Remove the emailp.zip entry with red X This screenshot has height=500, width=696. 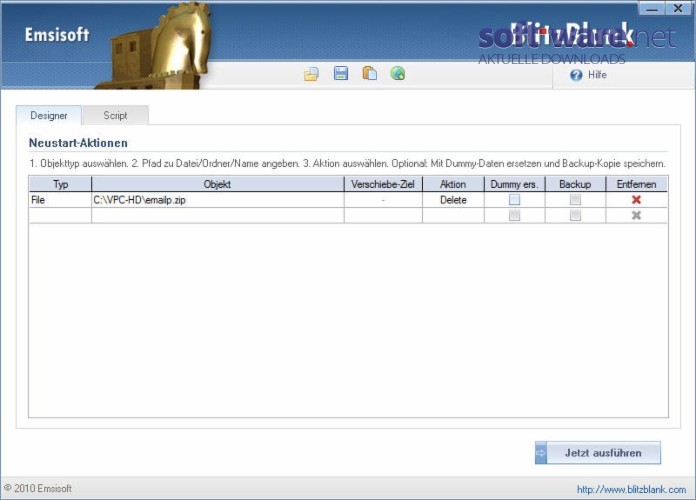point(636,199)
